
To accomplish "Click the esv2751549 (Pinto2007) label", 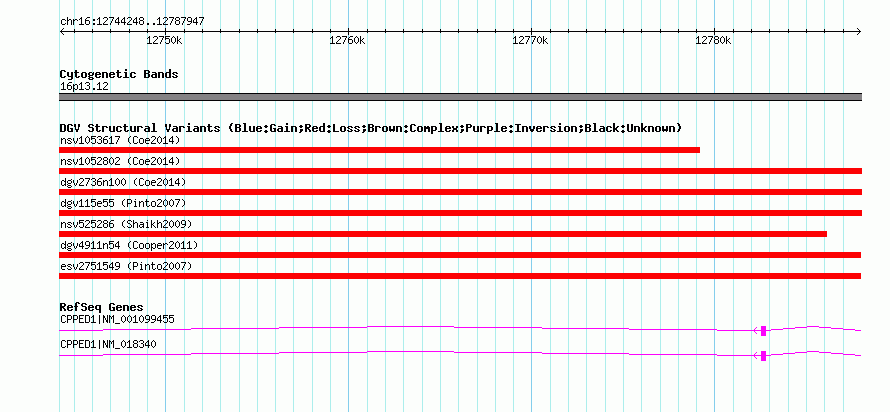I will (126, 266).
